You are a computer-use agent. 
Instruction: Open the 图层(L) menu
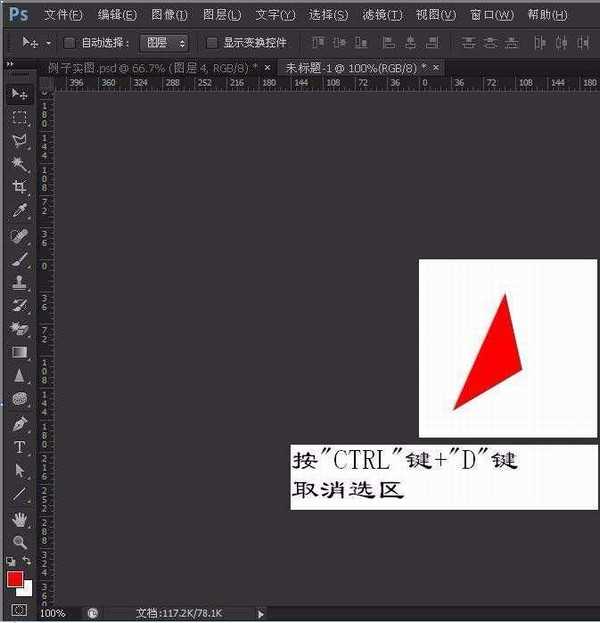(222, 15)
